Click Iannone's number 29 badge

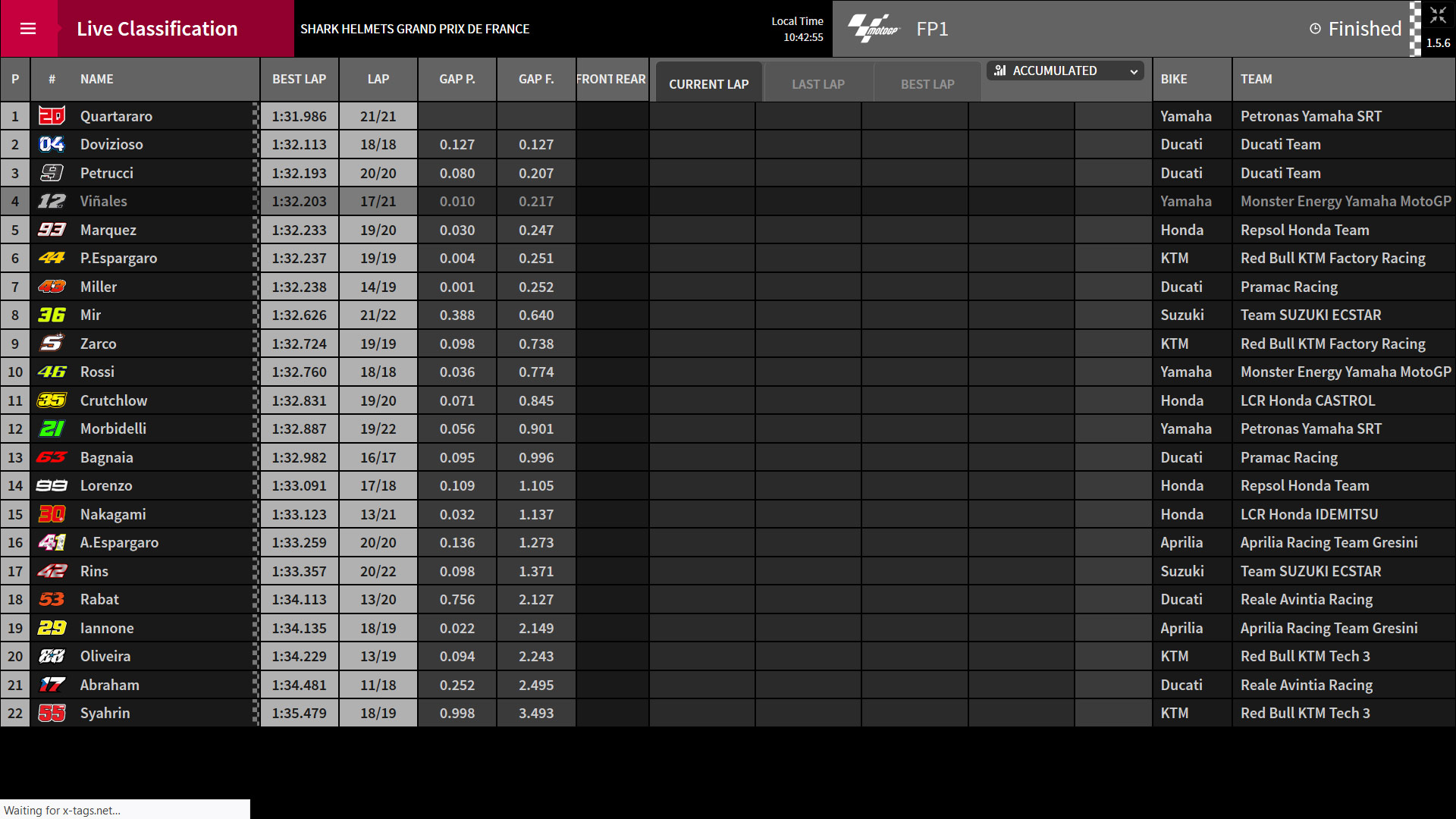[x=52, y=628]
